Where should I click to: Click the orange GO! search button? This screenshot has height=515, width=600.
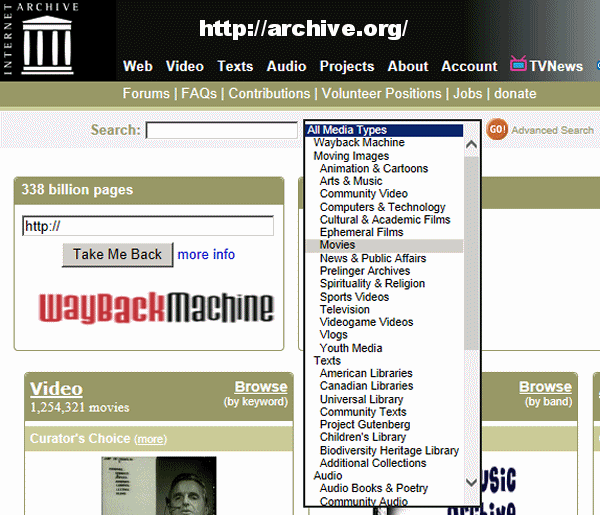click(x=497, y=129)
